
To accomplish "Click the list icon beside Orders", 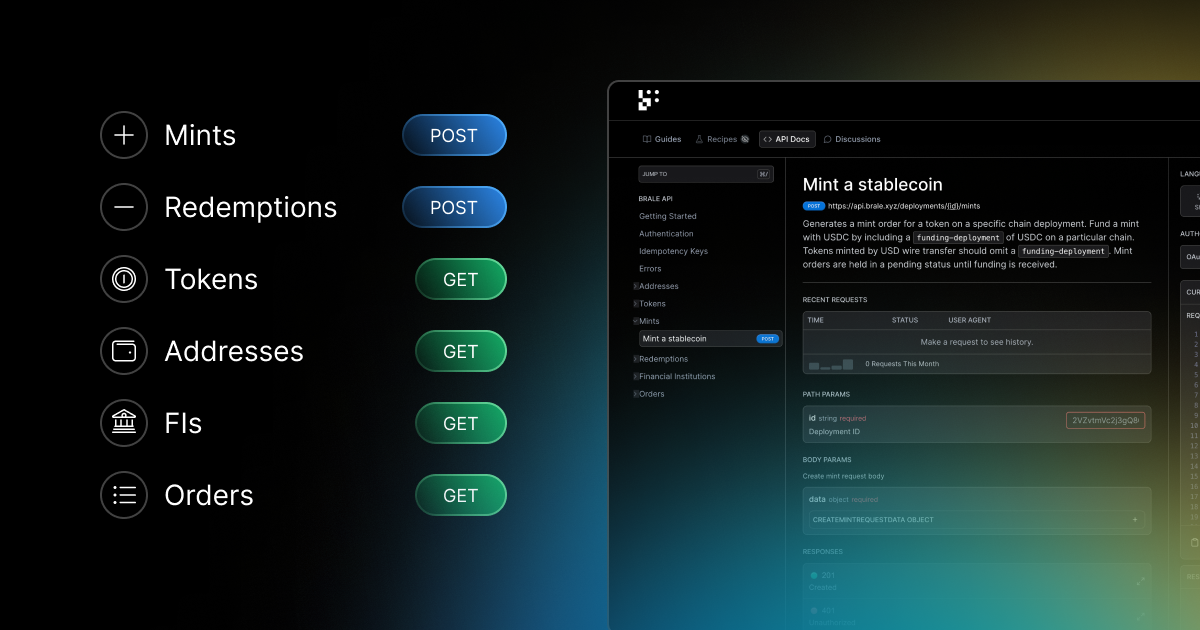I will (124, 495).
